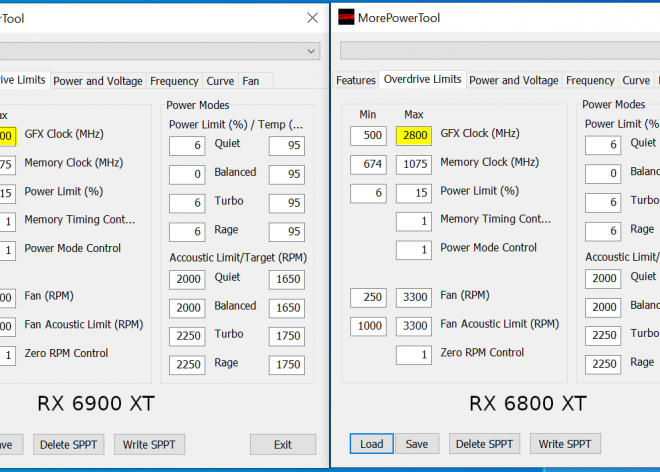Click the Power Mode Control field in the RX 6900 XT window
The image size is (660, 472).
coord(8,251)
